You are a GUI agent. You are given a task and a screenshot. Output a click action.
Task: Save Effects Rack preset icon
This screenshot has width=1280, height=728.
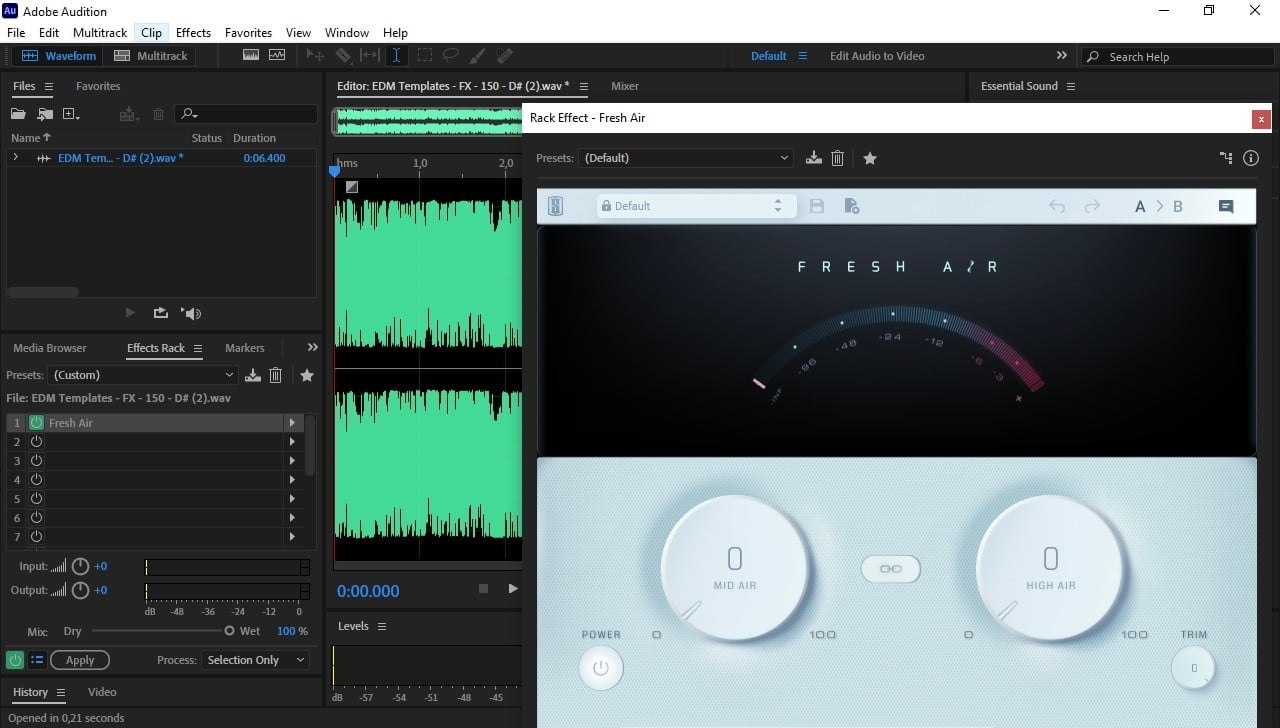253,375
